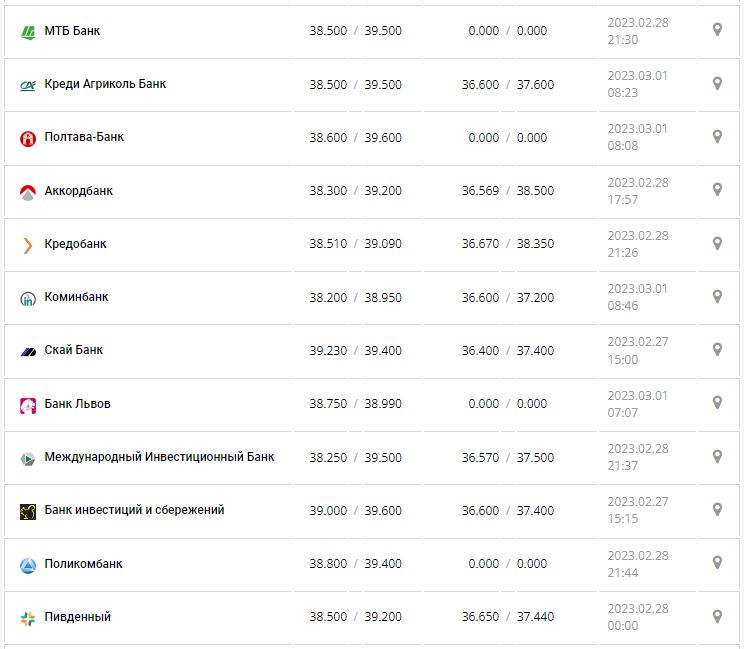Select Банк инвестиций и сбережений name

coord(134,510)
